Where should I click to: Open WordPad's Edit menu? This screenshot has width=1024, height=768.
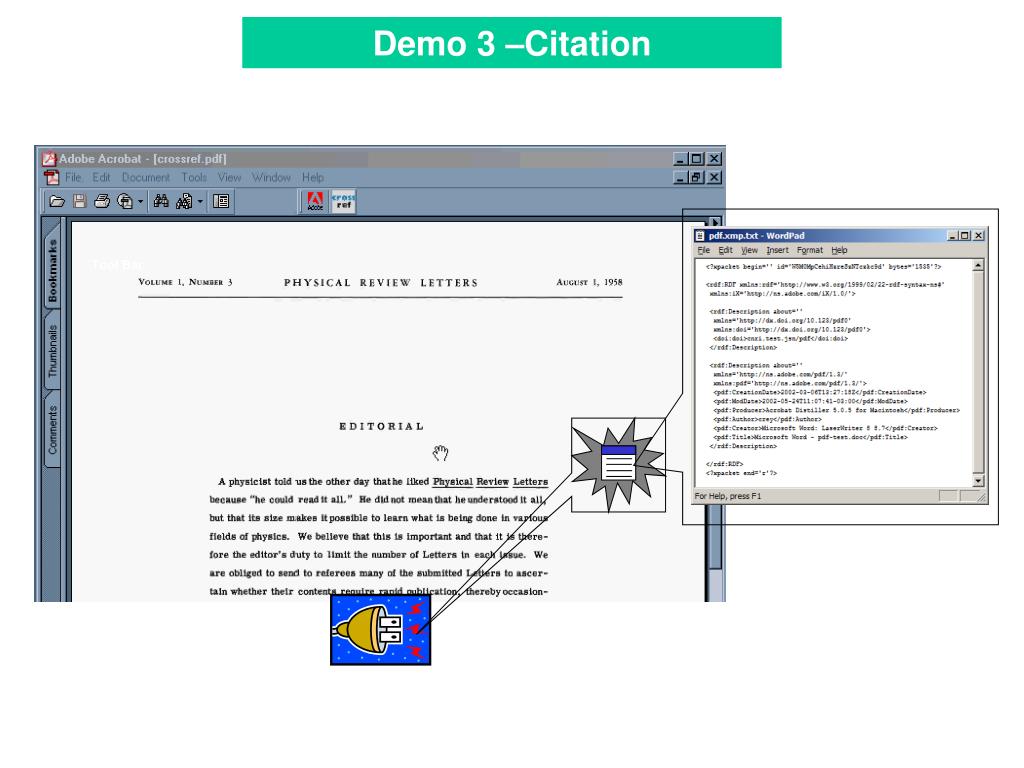726,250
